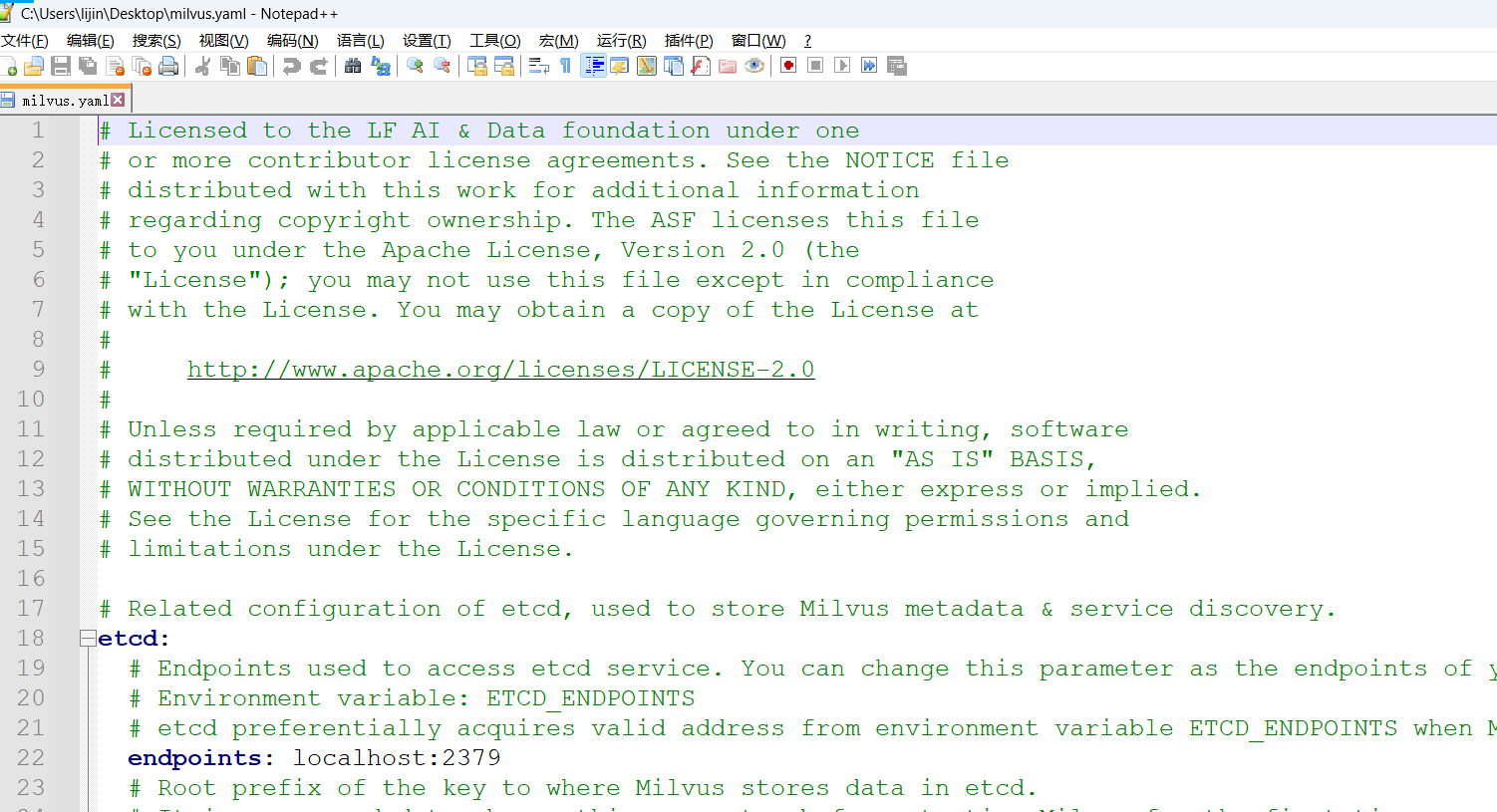Open Folder as Workspace icon
1497x812 pixels.
(728, 66)
